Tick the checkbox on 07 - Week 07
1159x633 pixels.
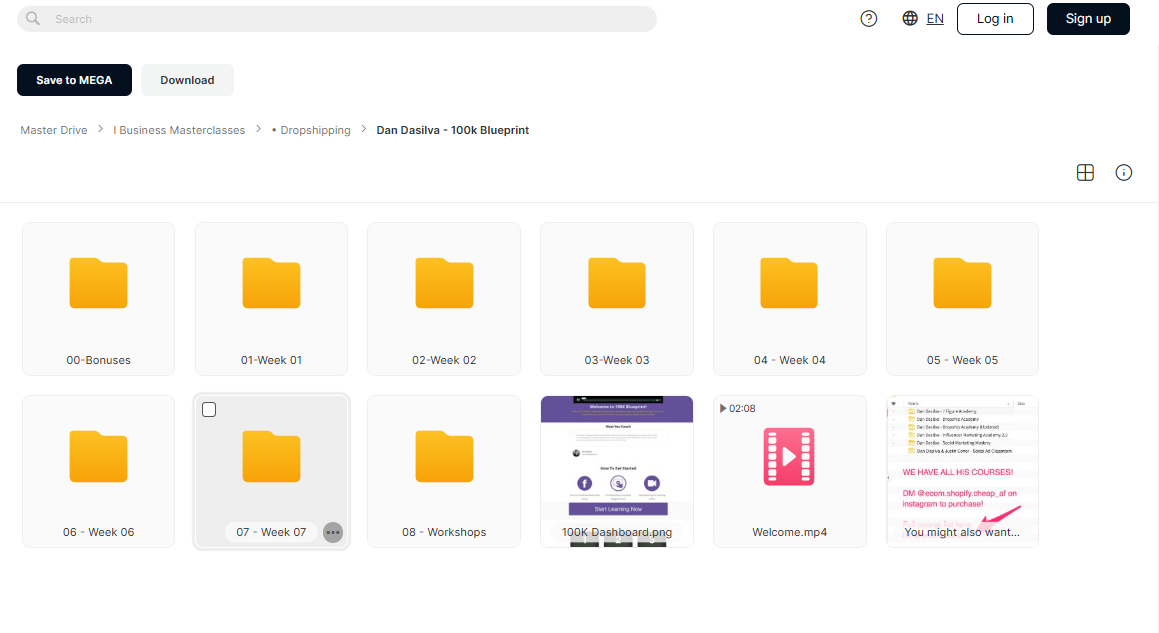(x=209, y=410)
